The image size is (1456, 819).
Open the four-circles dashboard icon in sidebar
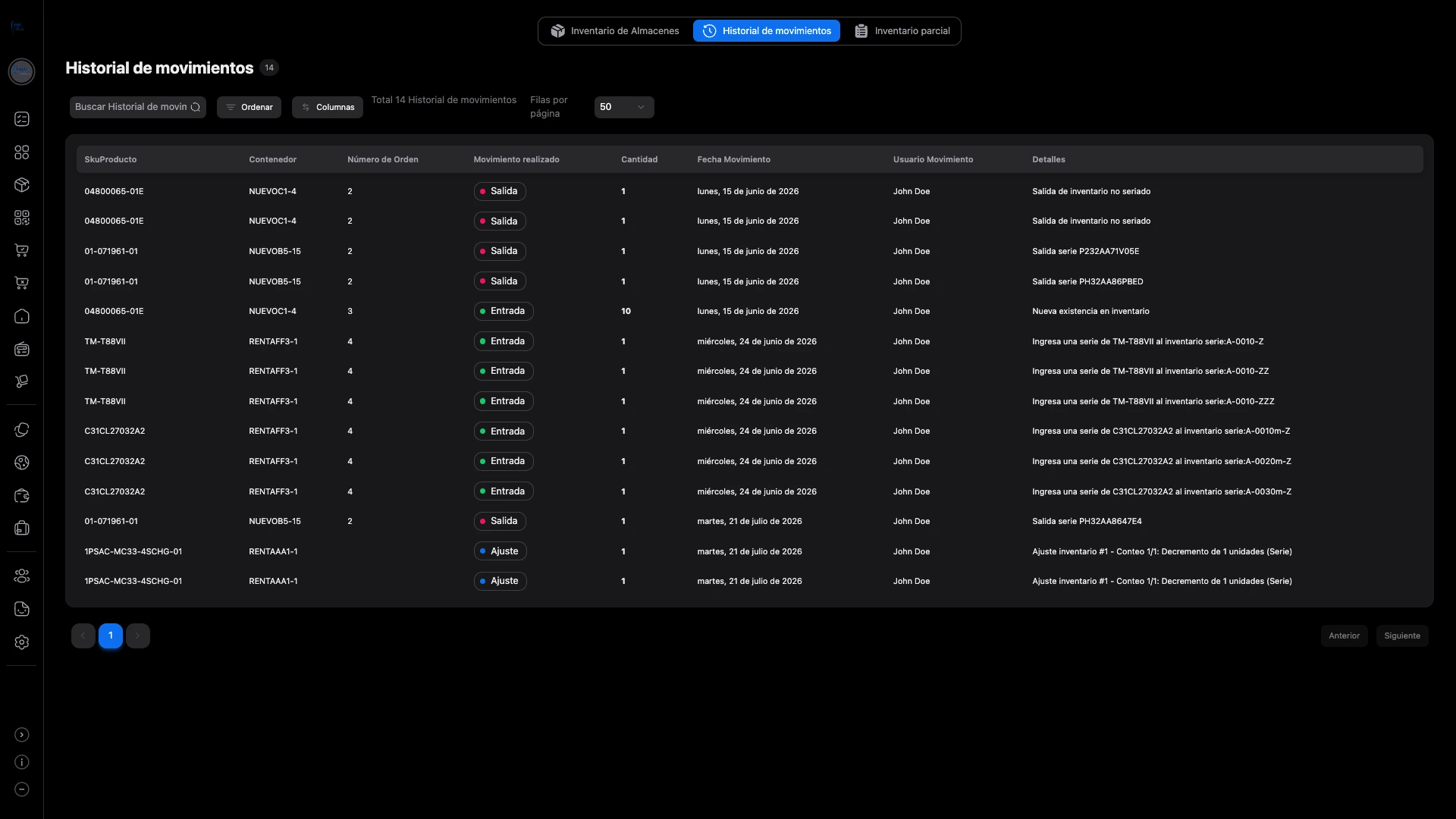coord(22,152)
